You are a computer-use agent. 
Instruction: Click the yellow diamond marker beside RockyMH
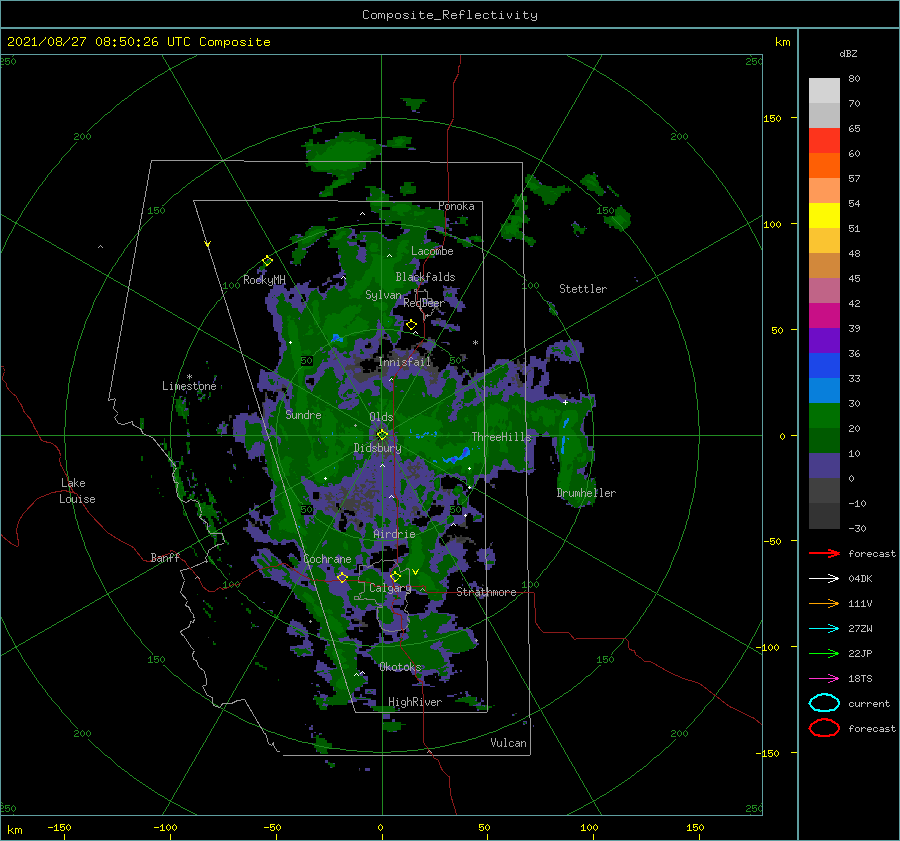pyautogui.click(x=267, y=261)
